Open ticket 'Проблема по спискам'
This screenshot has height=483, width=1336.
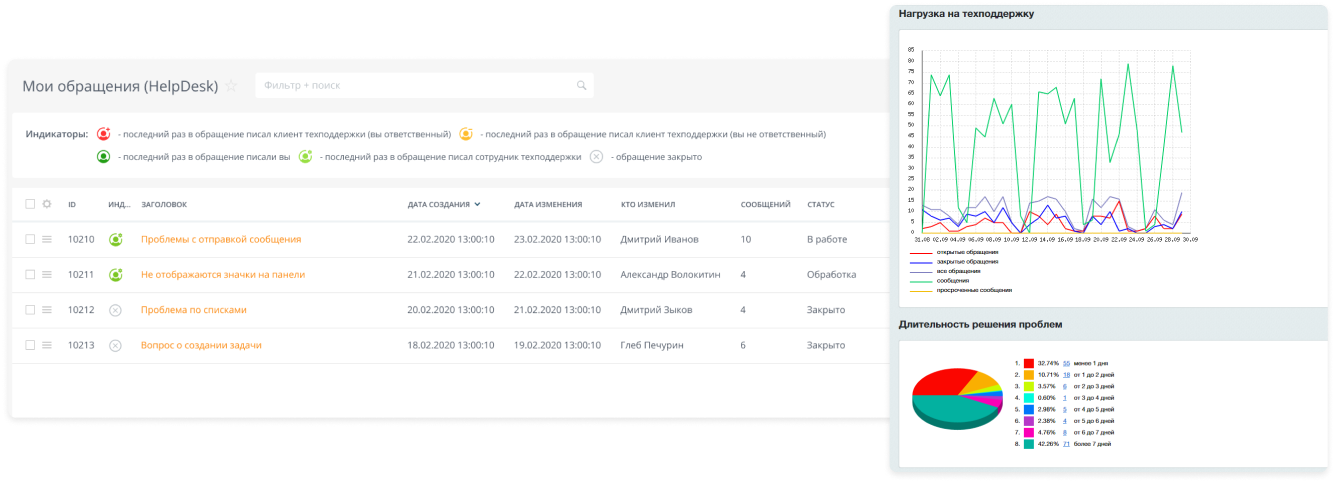tap(194, 310)
